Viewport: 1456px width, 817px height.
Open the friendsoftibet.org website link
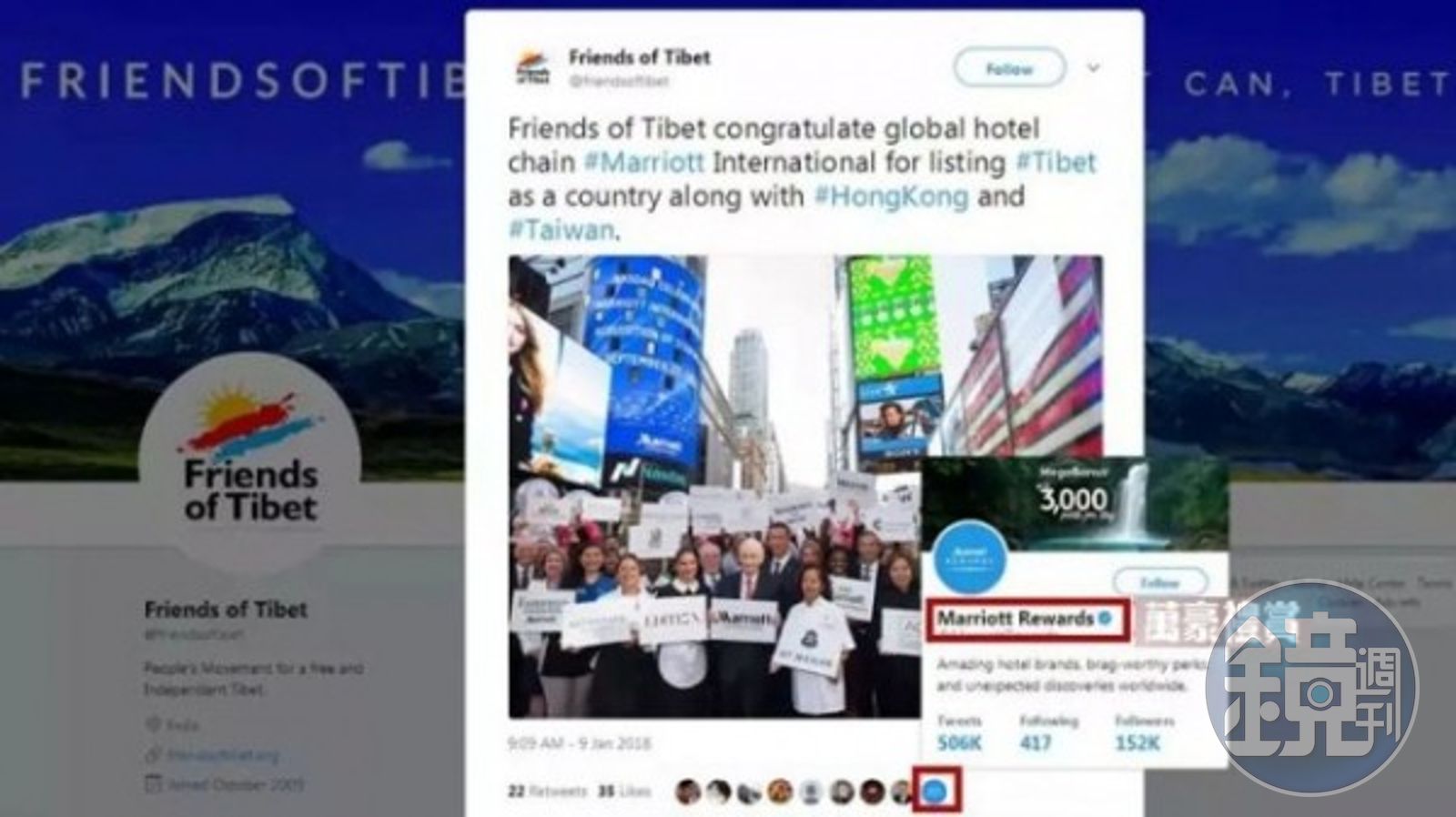pyautogui.click(x=223, y=755)
